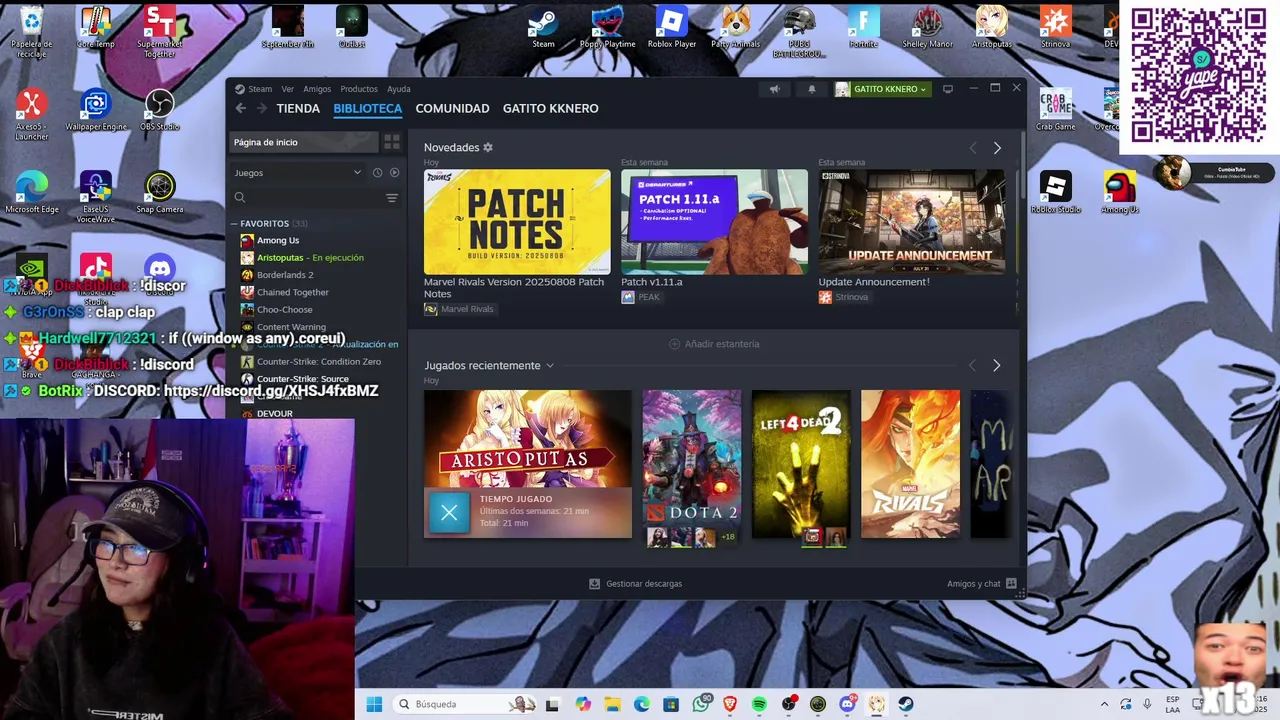Switch Steam to Big Picture mode icon
1280x720 pixels.
tap(948, 89)
